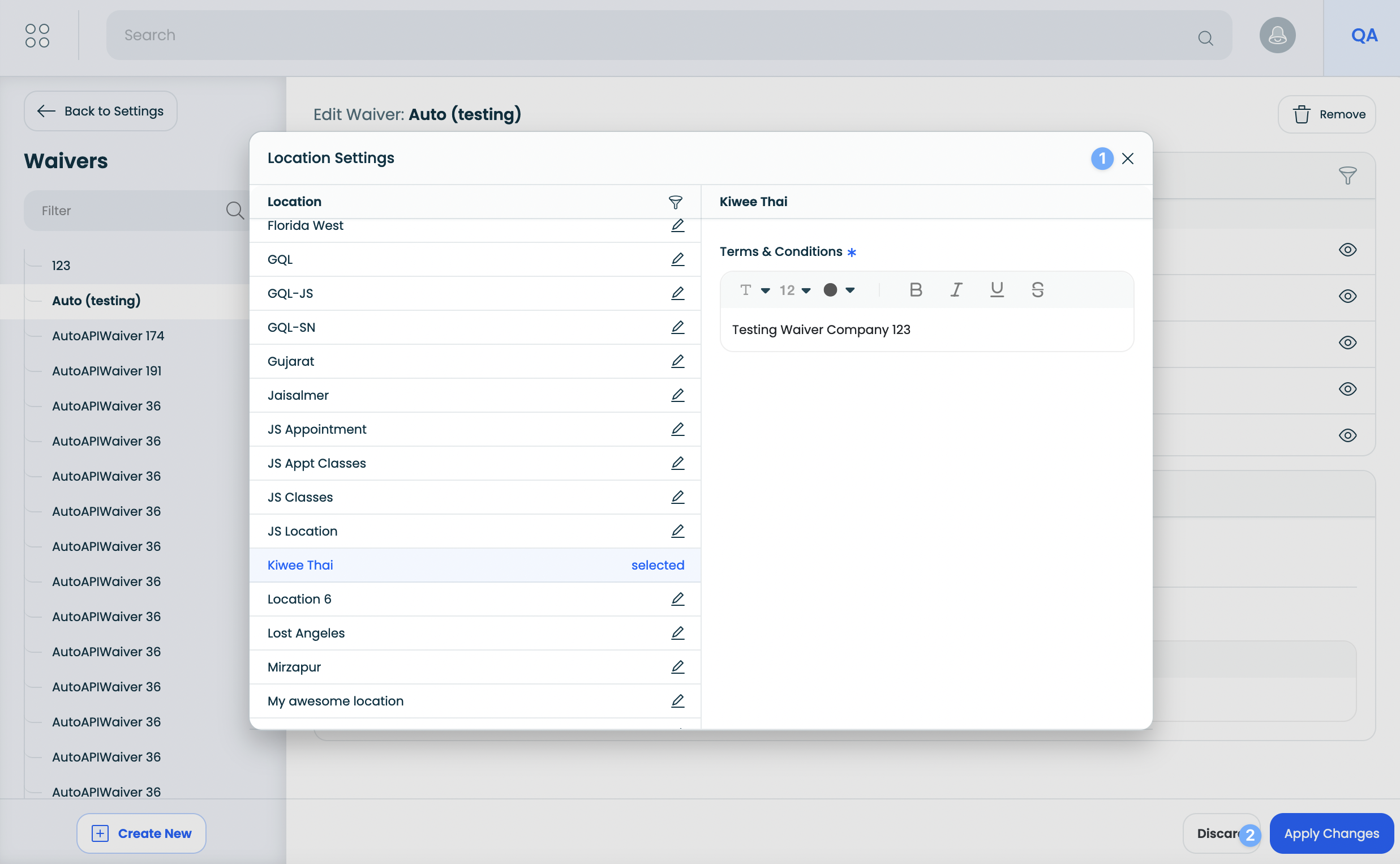
Task: Open the text color dropdown arrow
Action: [x=849, y=290]
